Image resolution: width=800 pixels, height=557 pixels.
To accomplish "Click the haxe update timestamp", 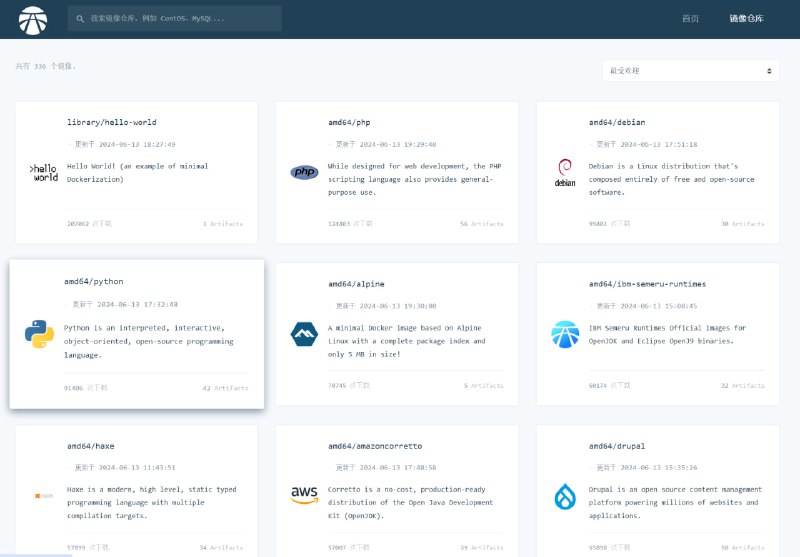I will [125, 467].
